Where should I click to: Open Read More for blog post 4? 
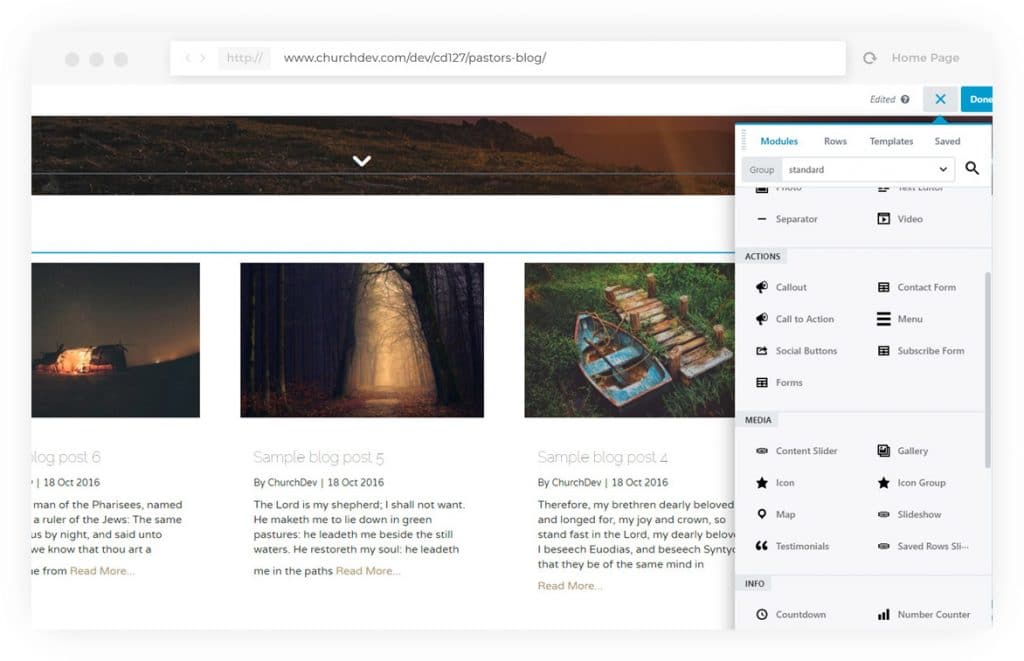tap(570, 586)
